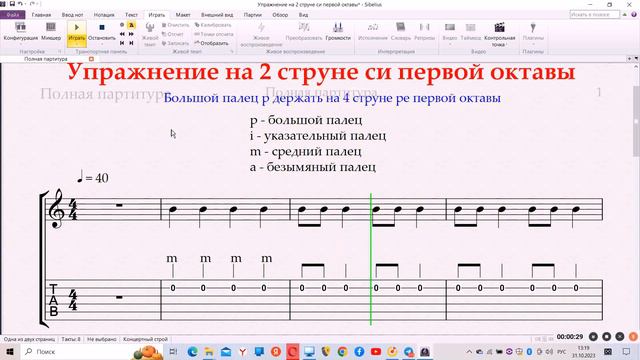Open the Plug-ins (Плагины) dropdown
The height and width of the screenshot is (360, 640).
coord(533,33)
